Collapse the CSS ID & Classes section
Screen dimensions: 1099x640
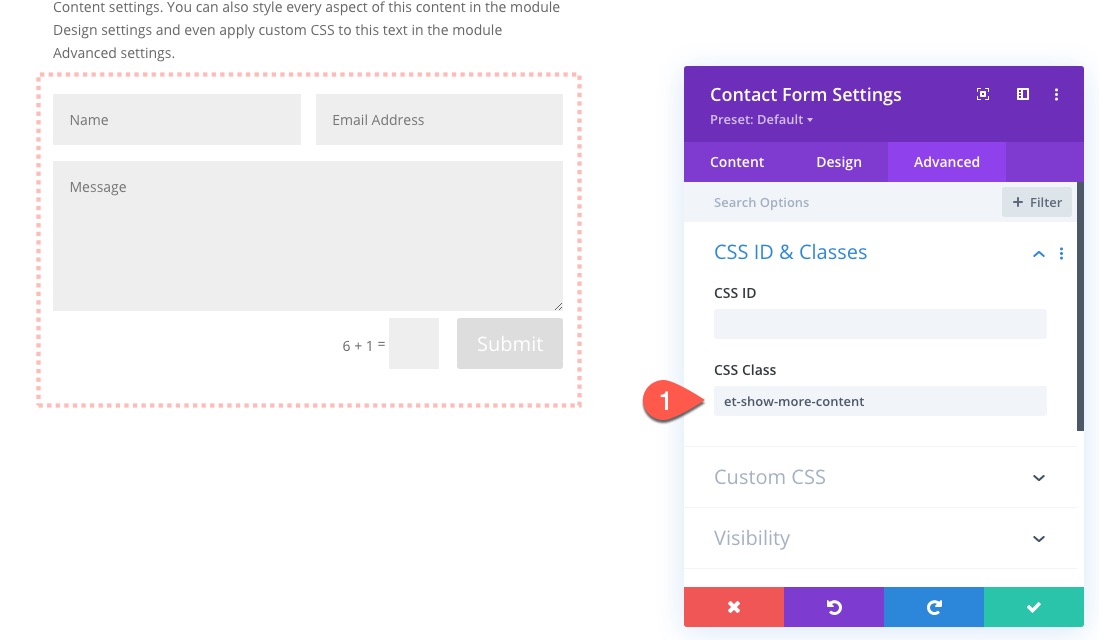(1038, 253)
